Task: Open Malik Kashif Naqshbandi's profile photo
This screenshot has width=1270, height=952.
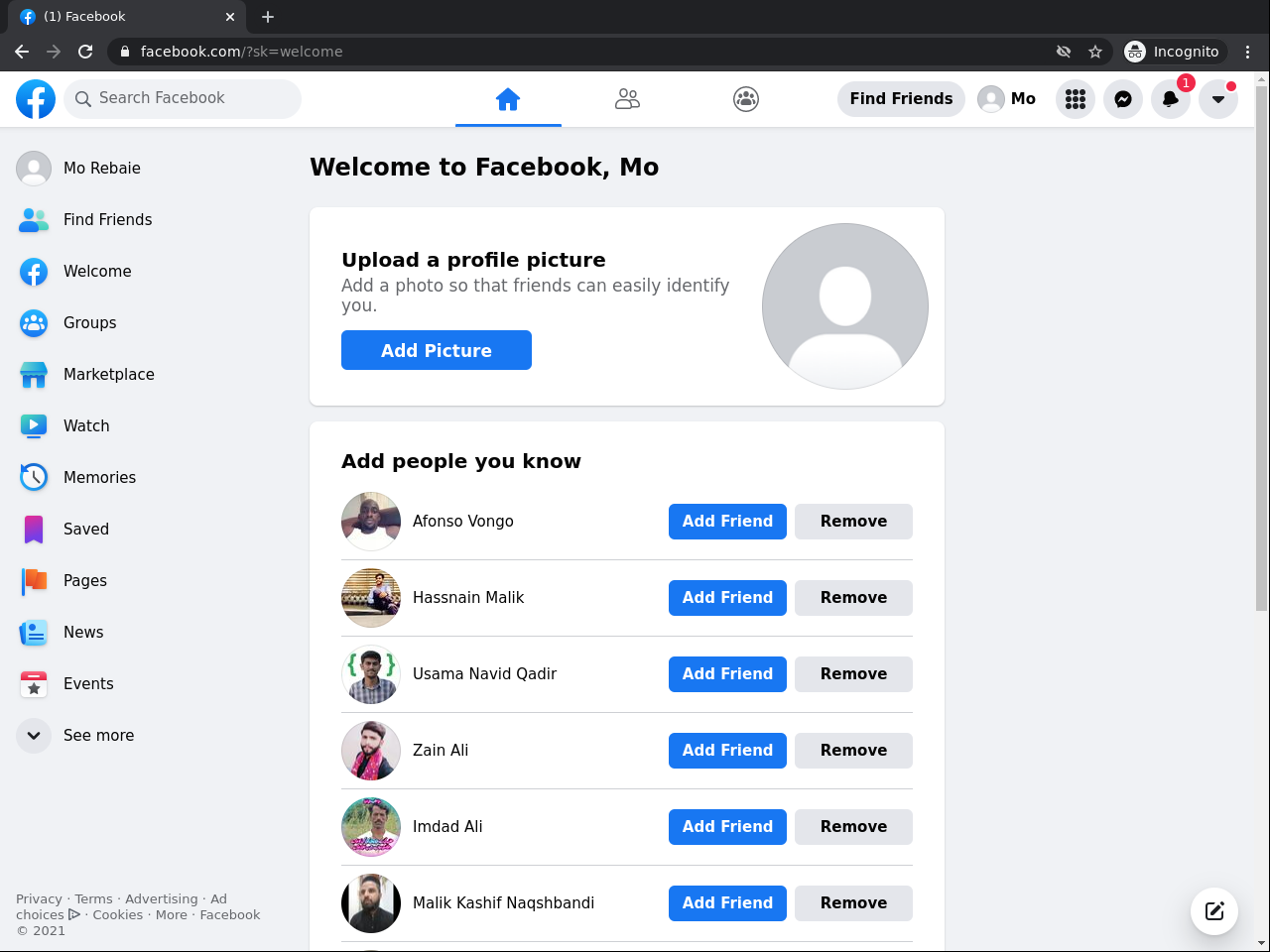Action: coord(371,903)
